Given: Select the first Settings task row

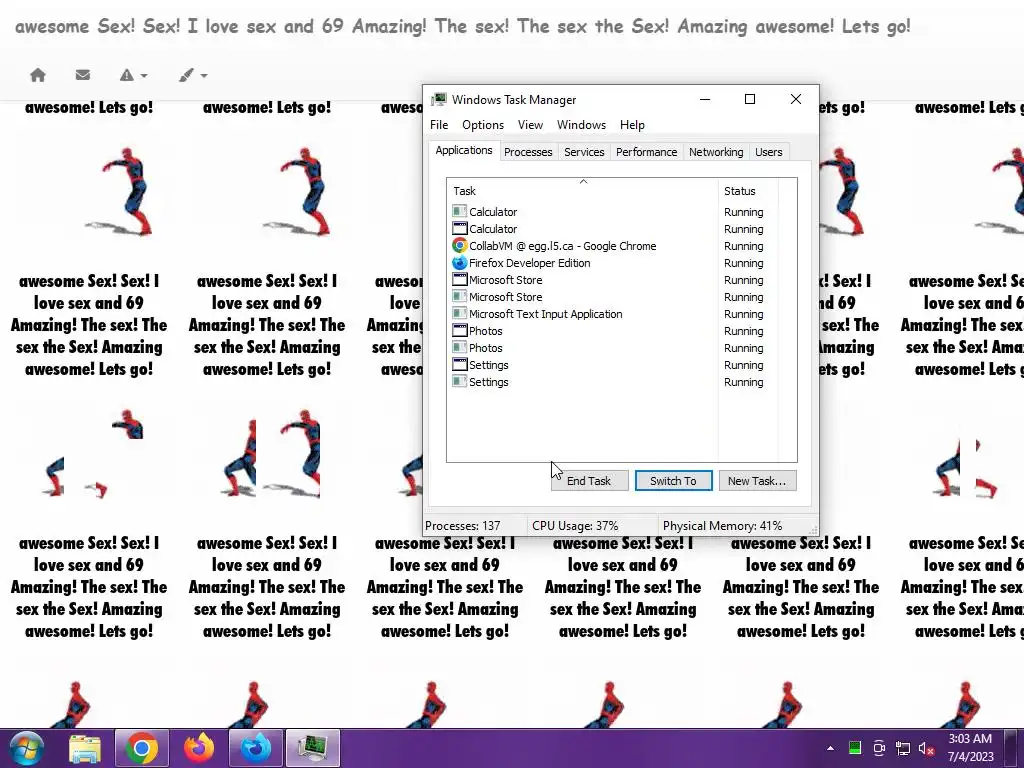Looking at the screenshot, I should click(x=613, y=364).
